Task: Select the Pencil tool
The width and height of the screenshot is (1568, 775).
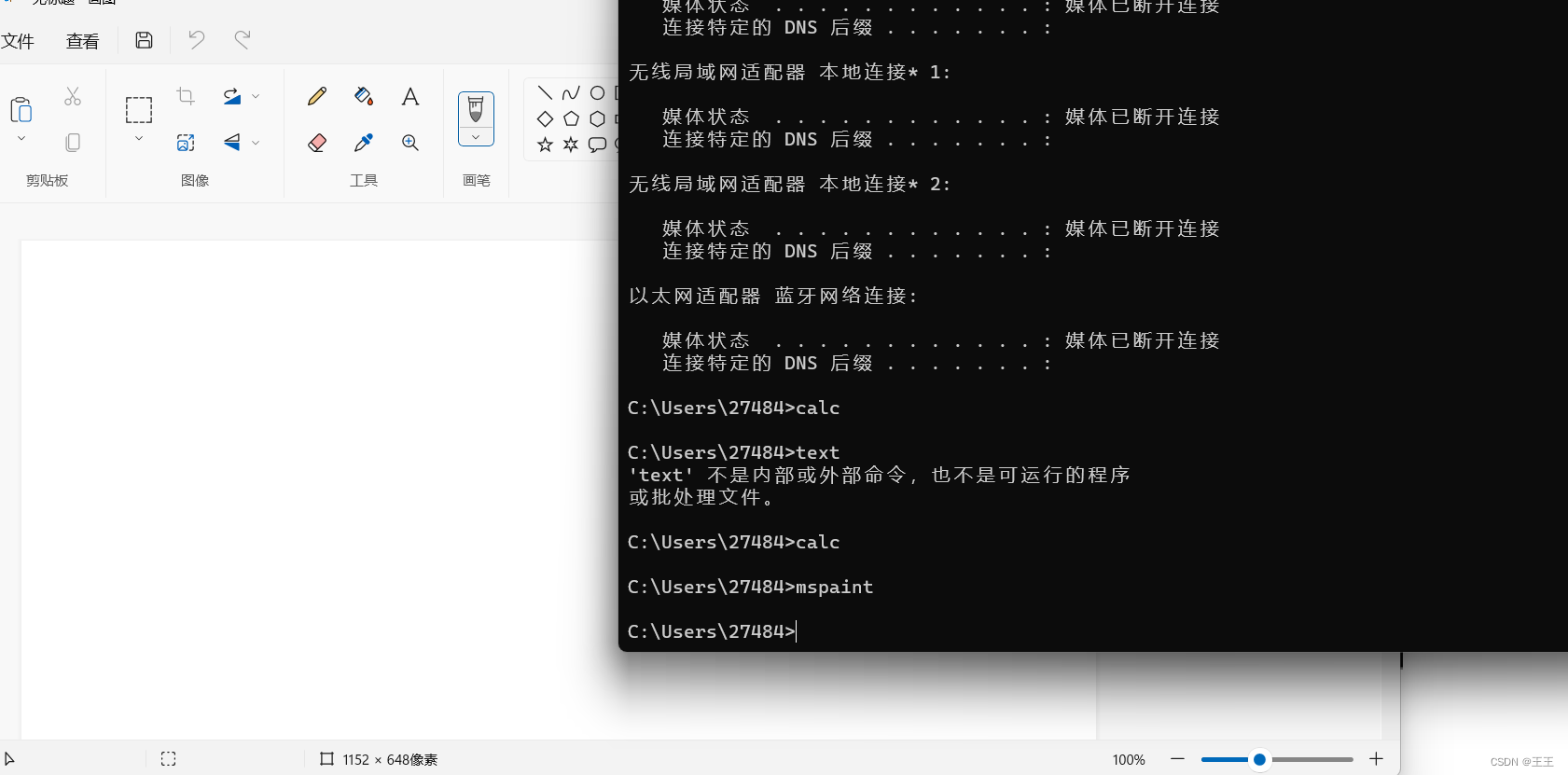Action: pyautogui.click(x=317, y=96)
